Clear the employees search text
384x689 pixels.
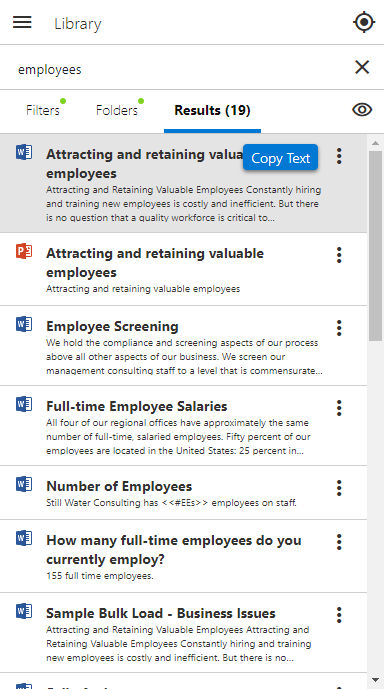point(362,67)
